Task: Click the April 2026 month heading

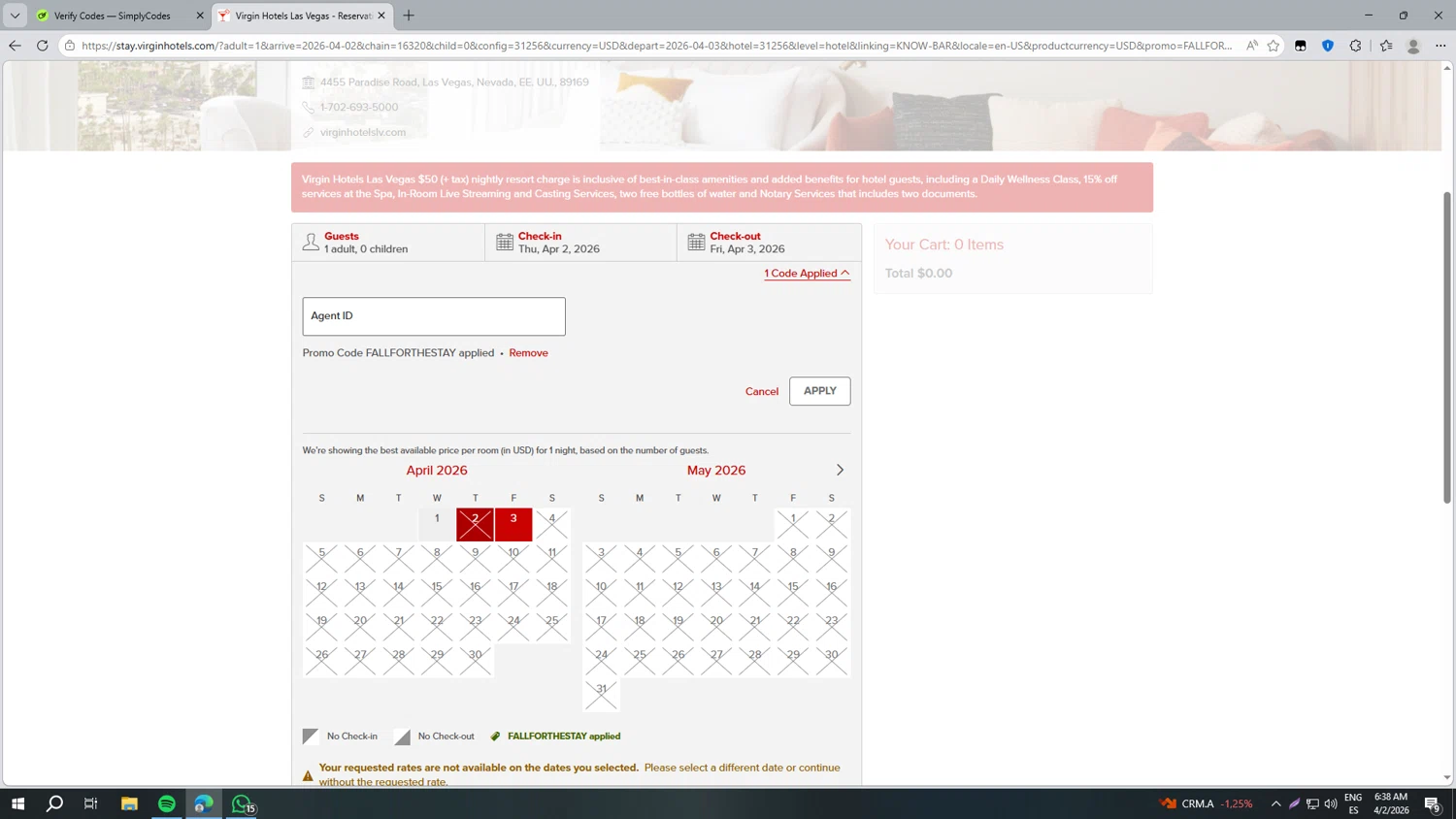Action: point(437,471)
